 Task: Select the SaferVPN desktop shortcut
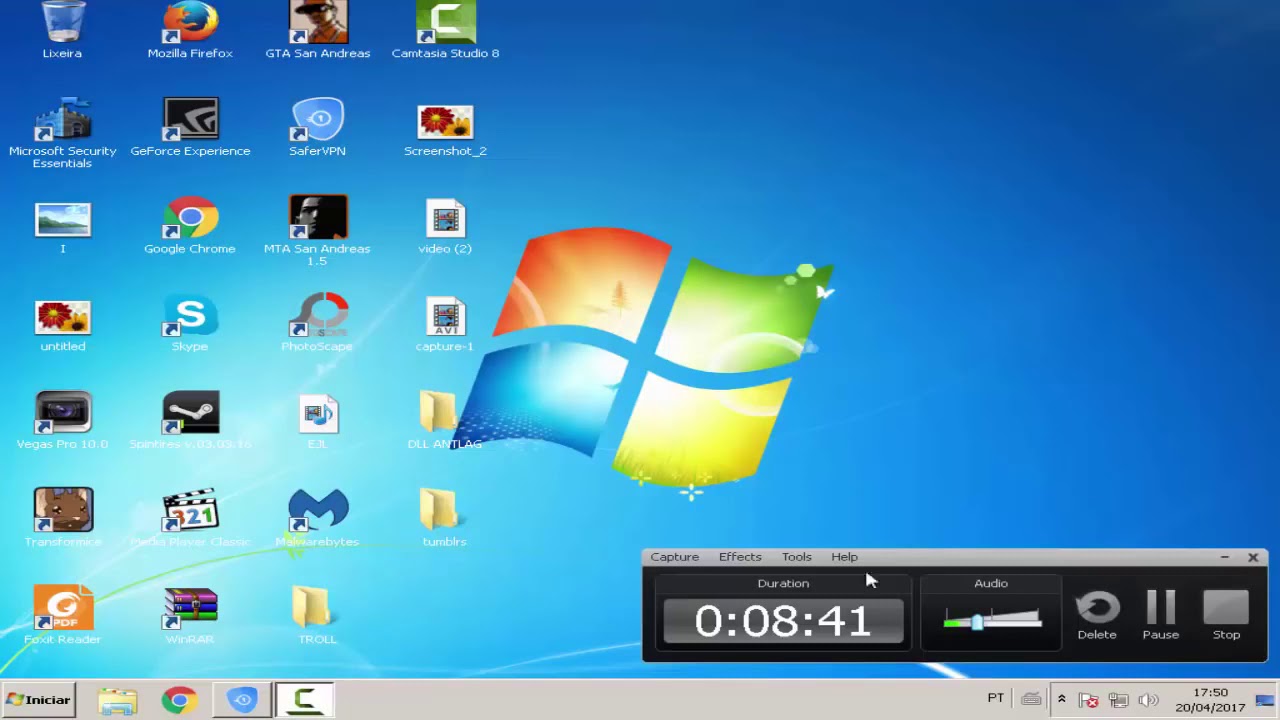tap(318, 128)
